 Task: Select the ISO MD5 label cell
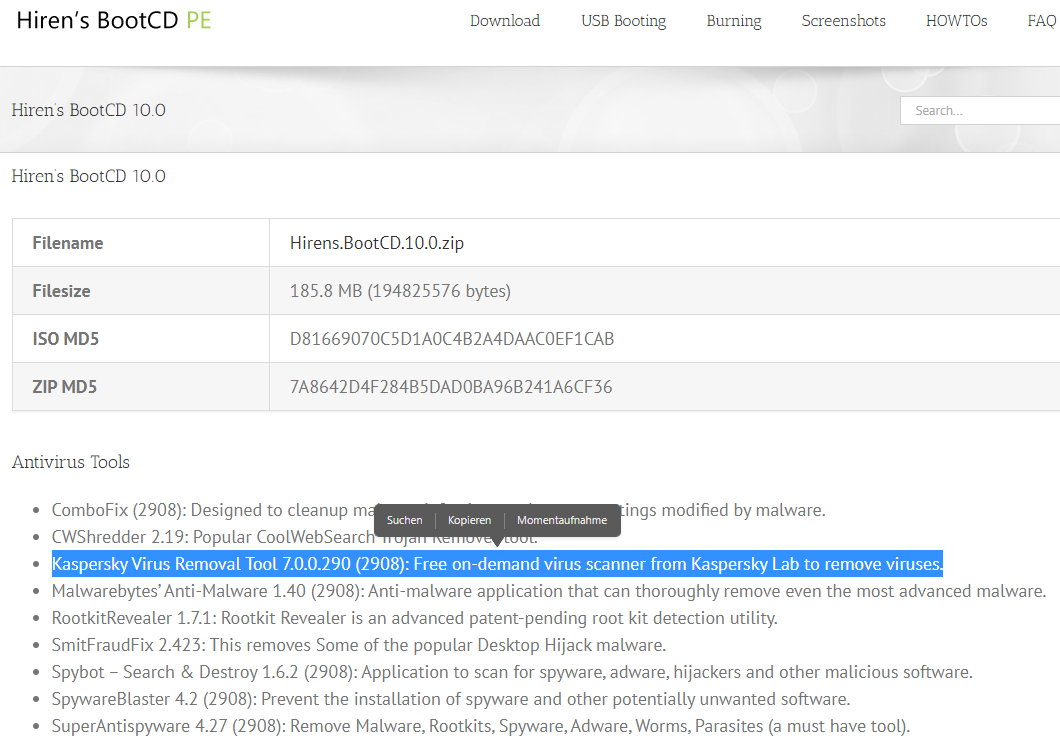point(141,339)
